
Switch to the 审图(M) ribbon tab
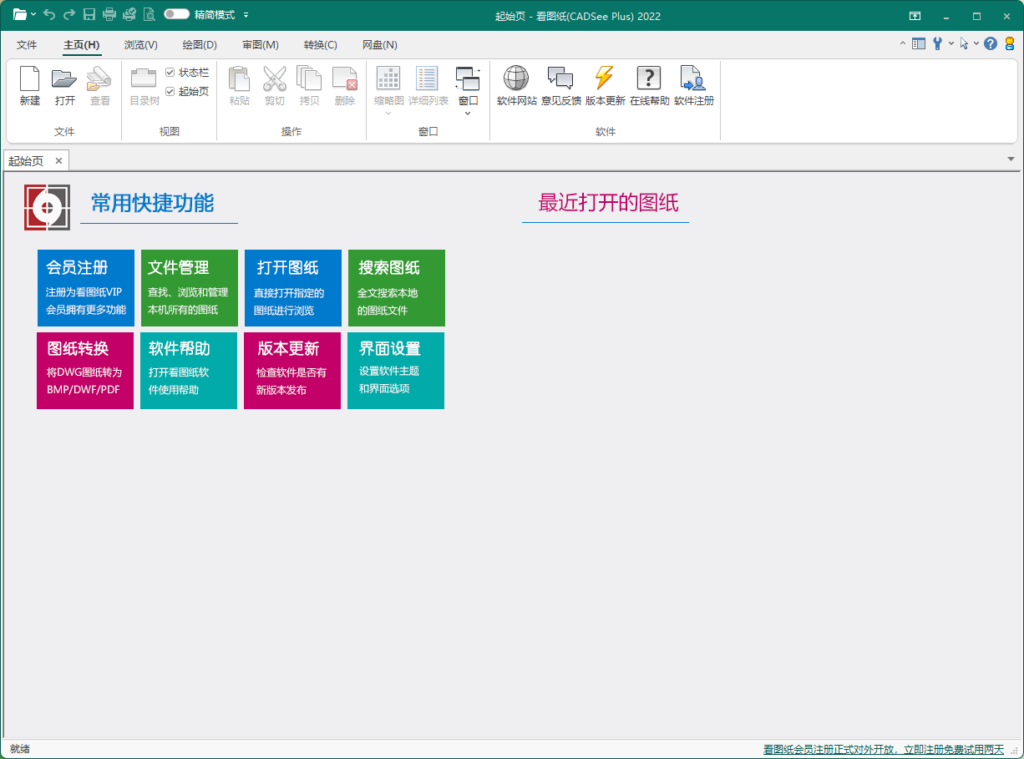(x=261, y=44)
